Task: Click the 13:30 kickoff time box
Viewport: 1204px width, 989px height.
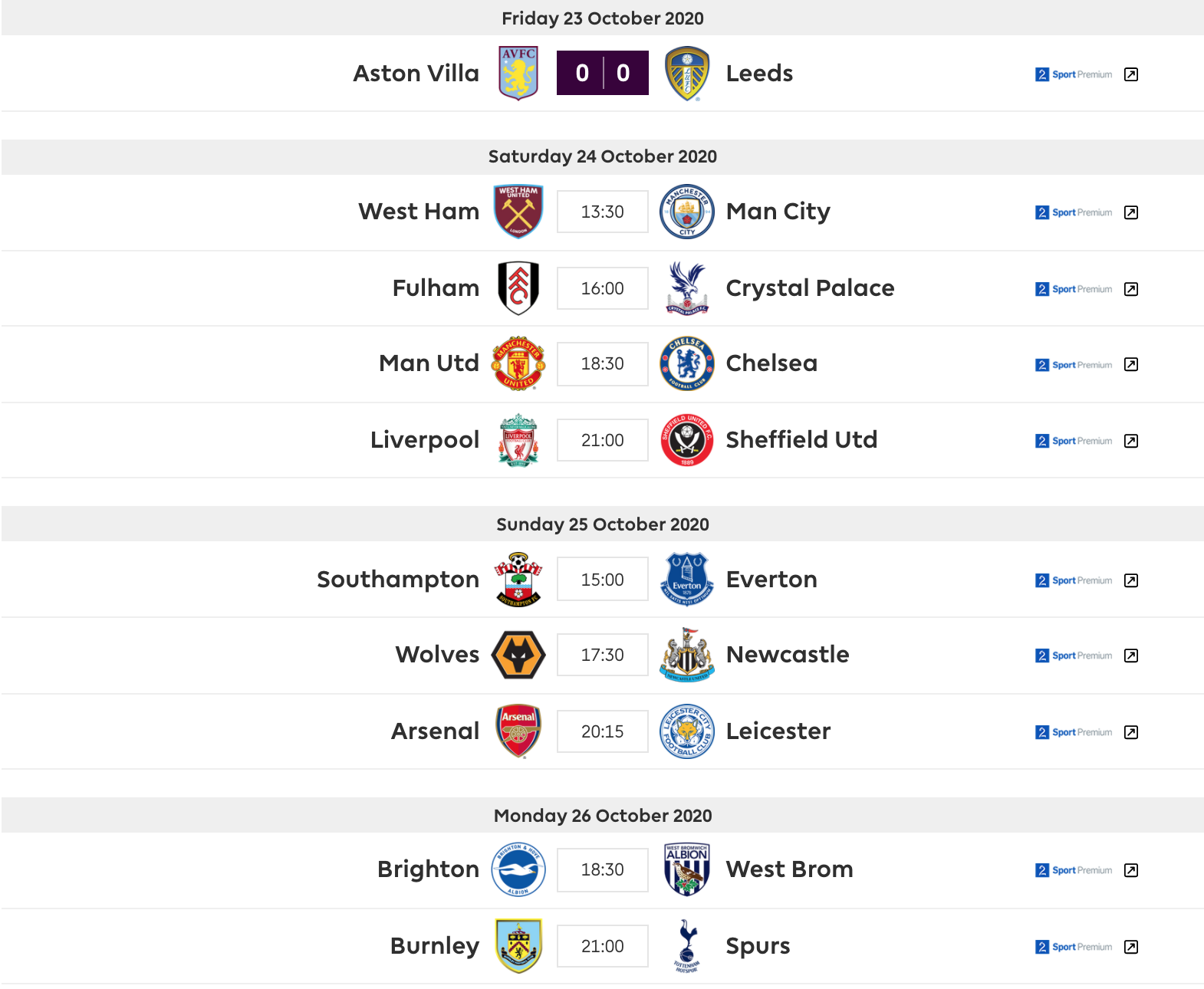Action: [603, 212]
